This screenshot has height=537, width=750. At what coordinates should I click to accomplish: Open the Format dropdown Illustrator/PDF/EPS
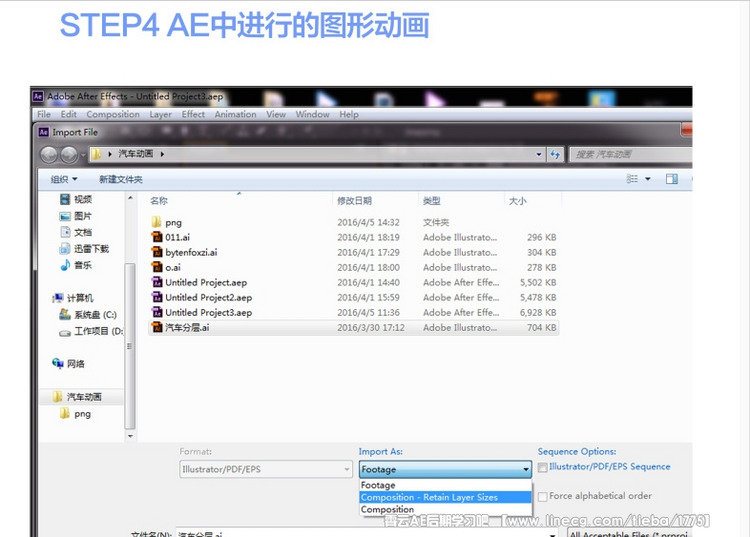[x=266, y=469]
